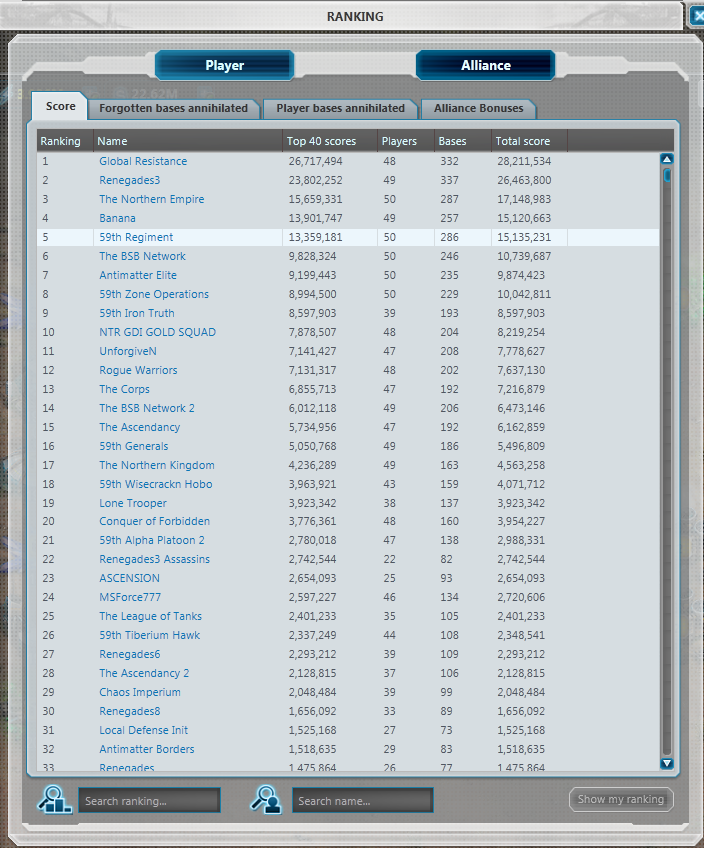Focus the Search ranking input field
This screenshot has height=848, width=704.
(x=149, y=800)
